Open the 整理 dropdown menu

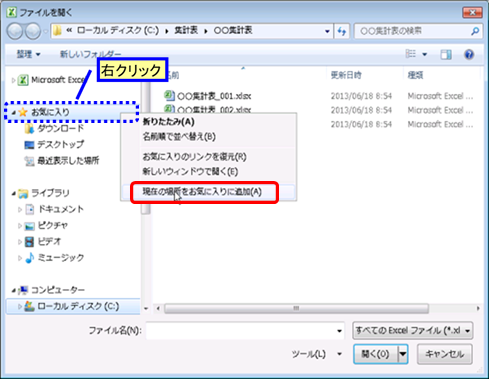[x=28, y=54]
